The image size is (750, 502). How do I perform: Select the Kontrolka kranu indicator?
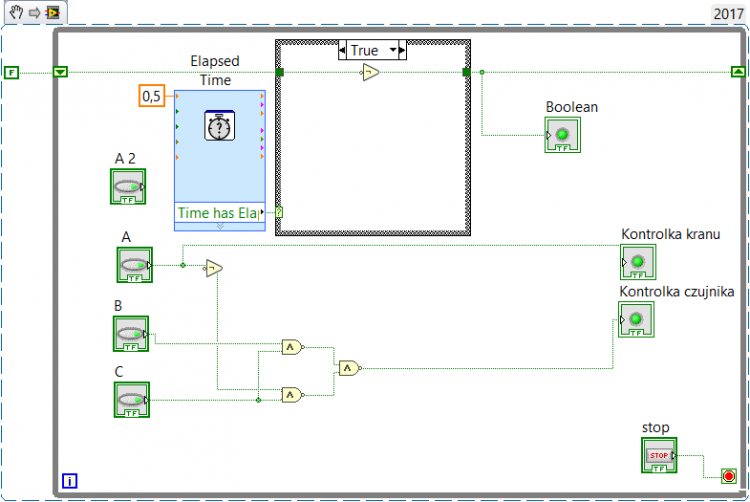pyautogui.click(x=638, y=262)
